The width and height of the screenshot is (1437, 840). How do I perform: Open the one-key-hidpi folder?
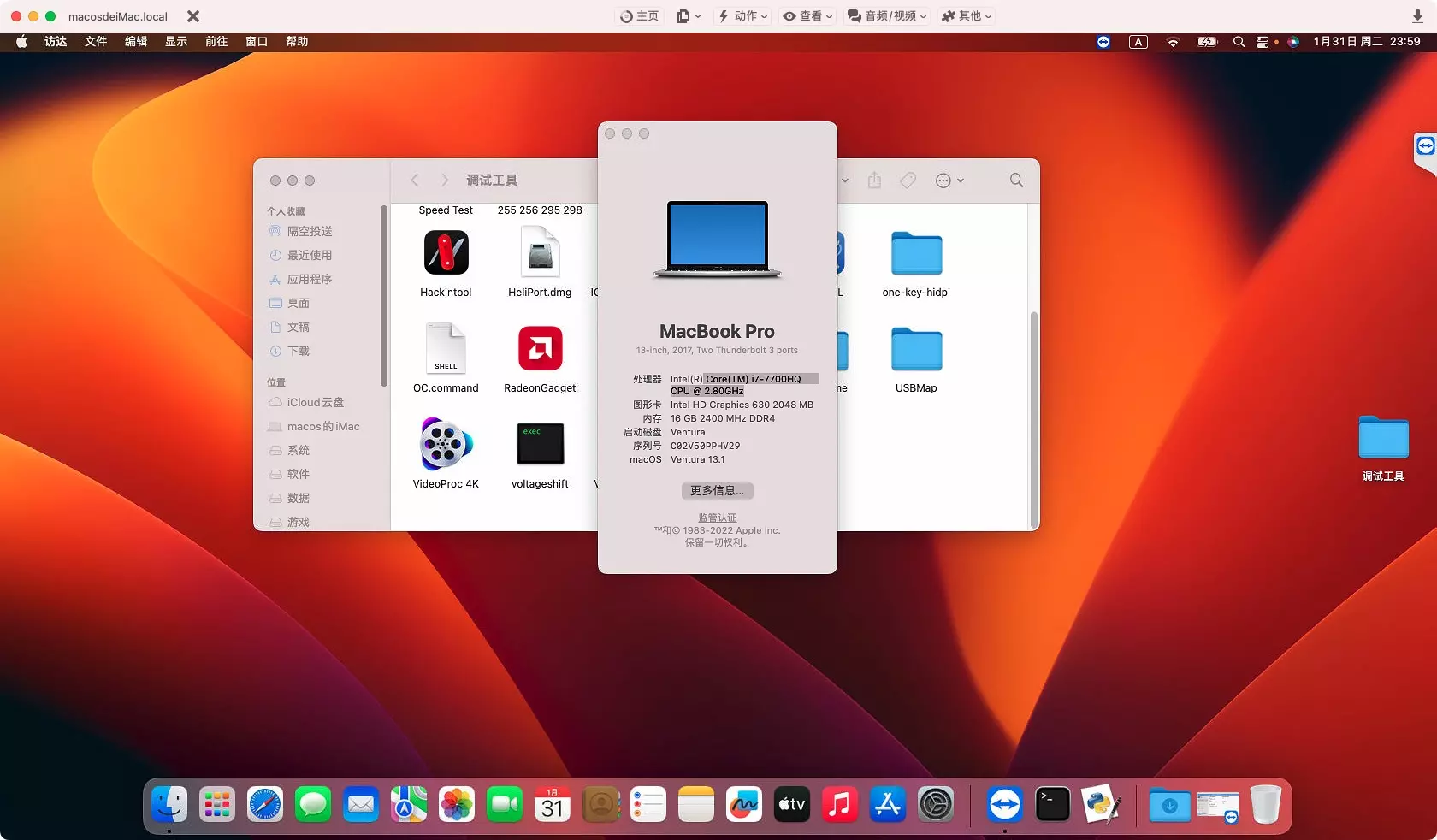coord(914,253)
